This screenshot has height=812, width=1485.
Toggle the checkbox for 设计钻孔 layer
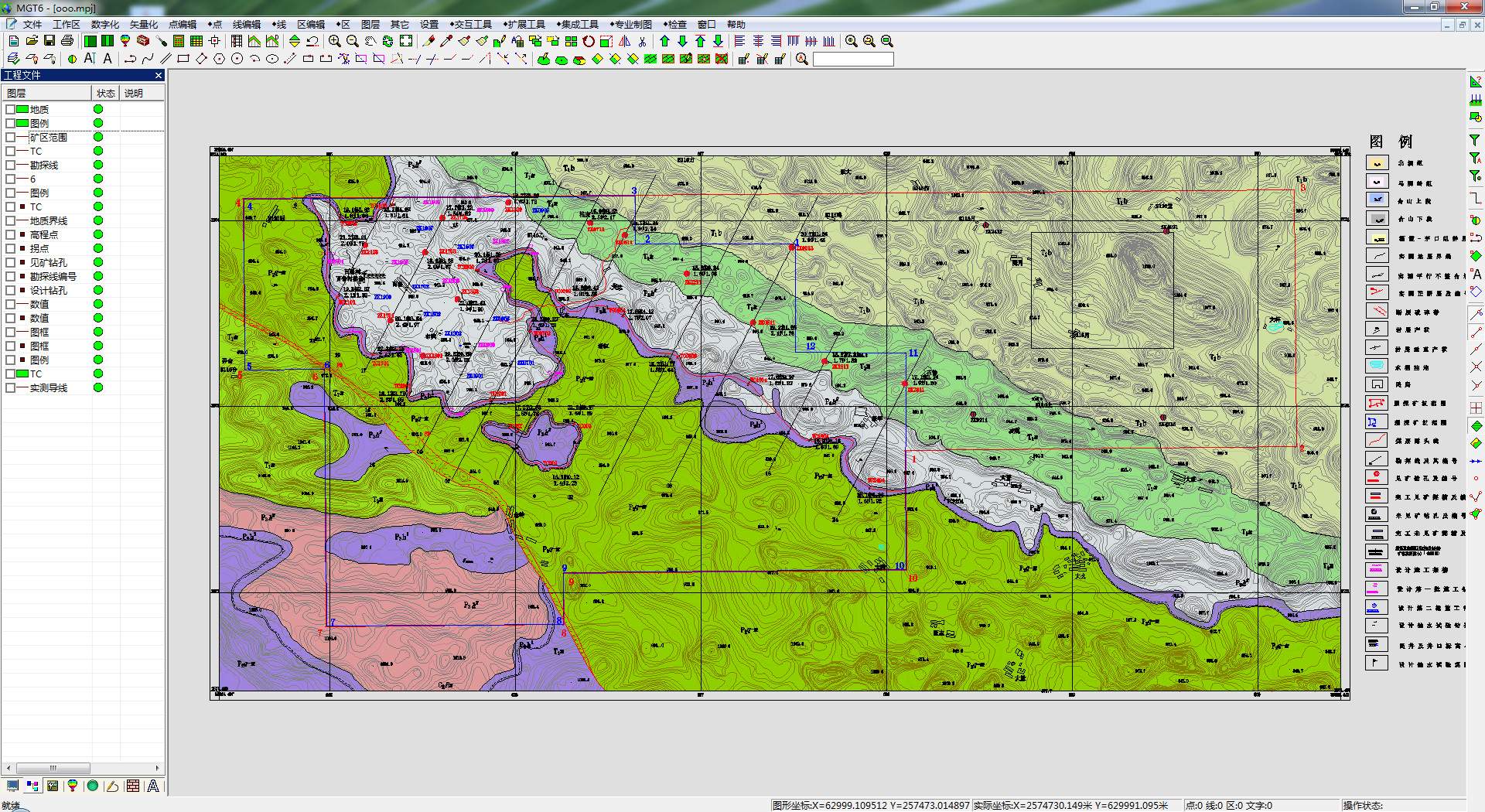10,291
